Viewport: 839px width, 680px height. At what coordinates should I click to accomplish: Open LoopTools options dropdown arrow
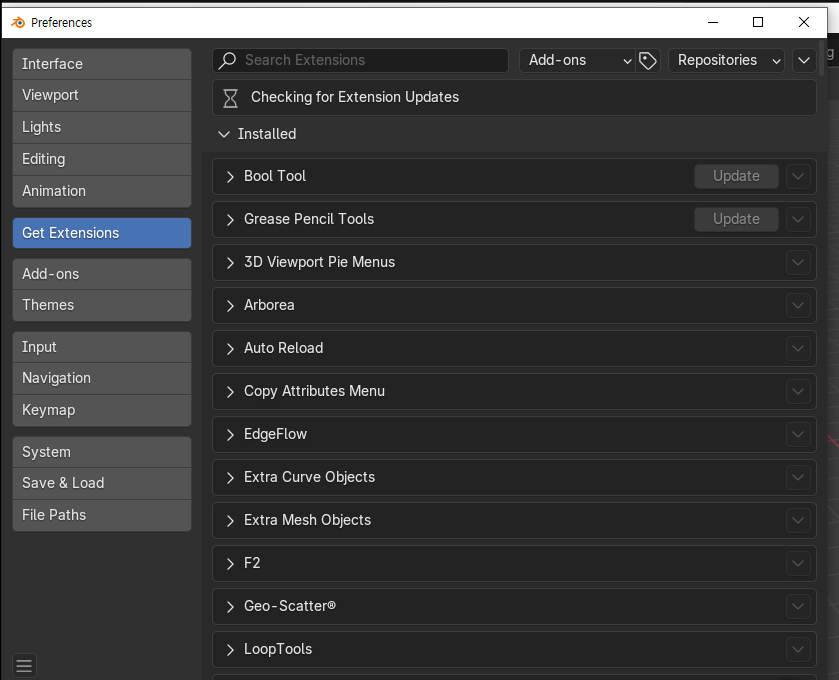click(797, 649)
